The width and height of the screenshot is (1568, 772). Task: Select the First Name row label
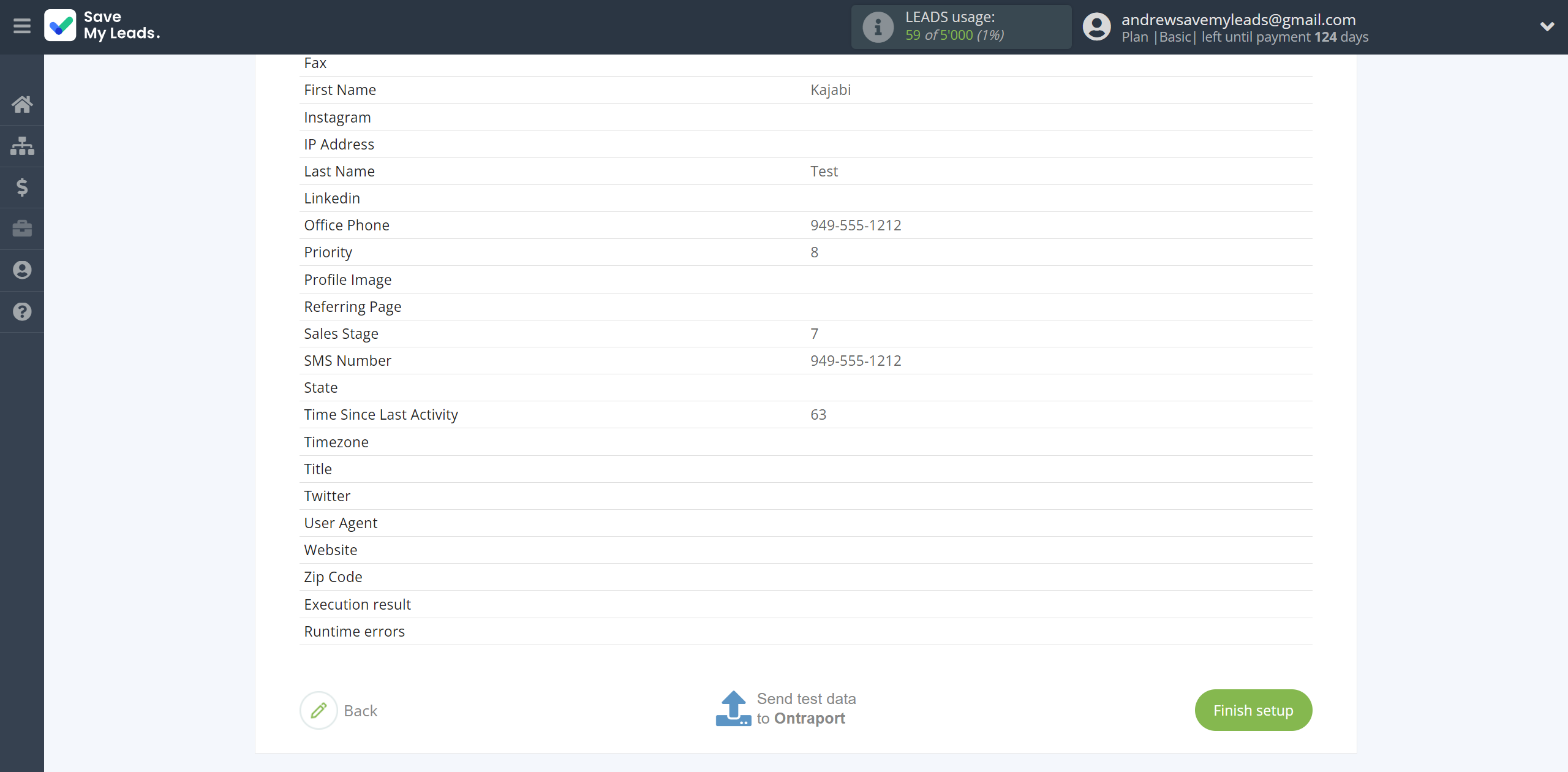click(340, 89)
